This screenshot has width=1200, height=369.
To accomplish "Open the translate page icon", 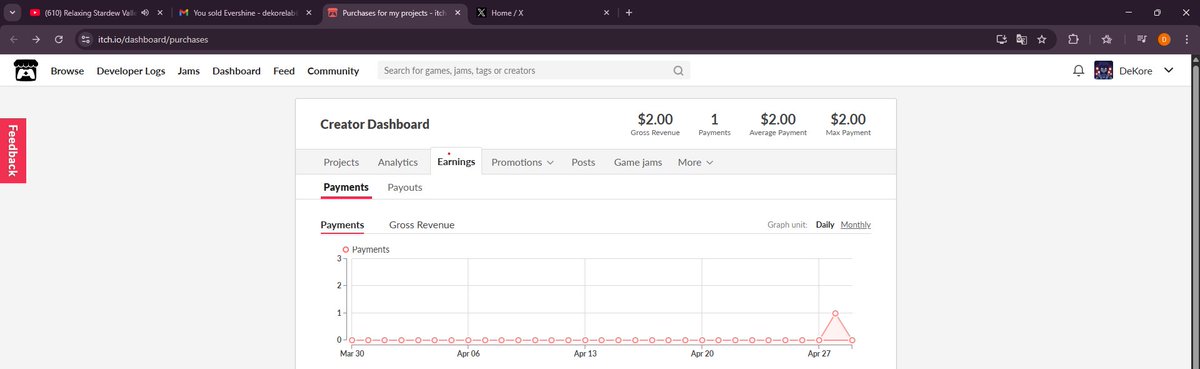I will point(1022,39).
